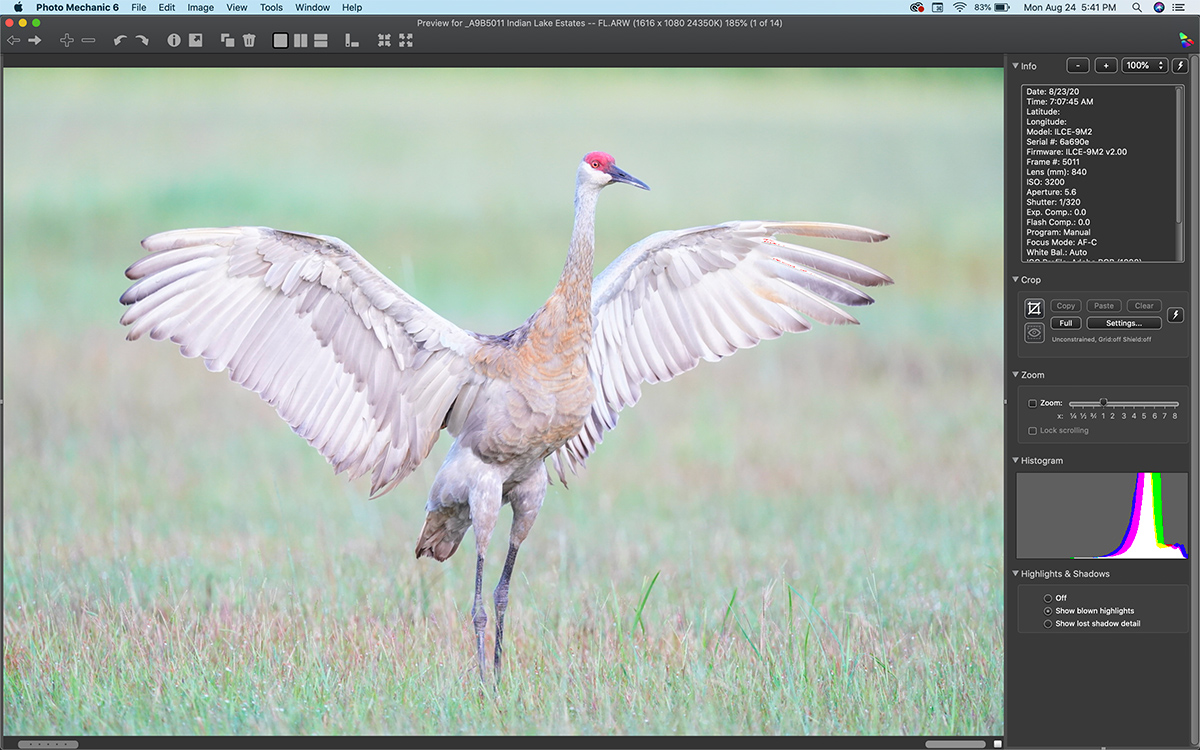Open Siri from menu bar
This screenshot has height=750, width=1200.
click(x=1159, y=7)
